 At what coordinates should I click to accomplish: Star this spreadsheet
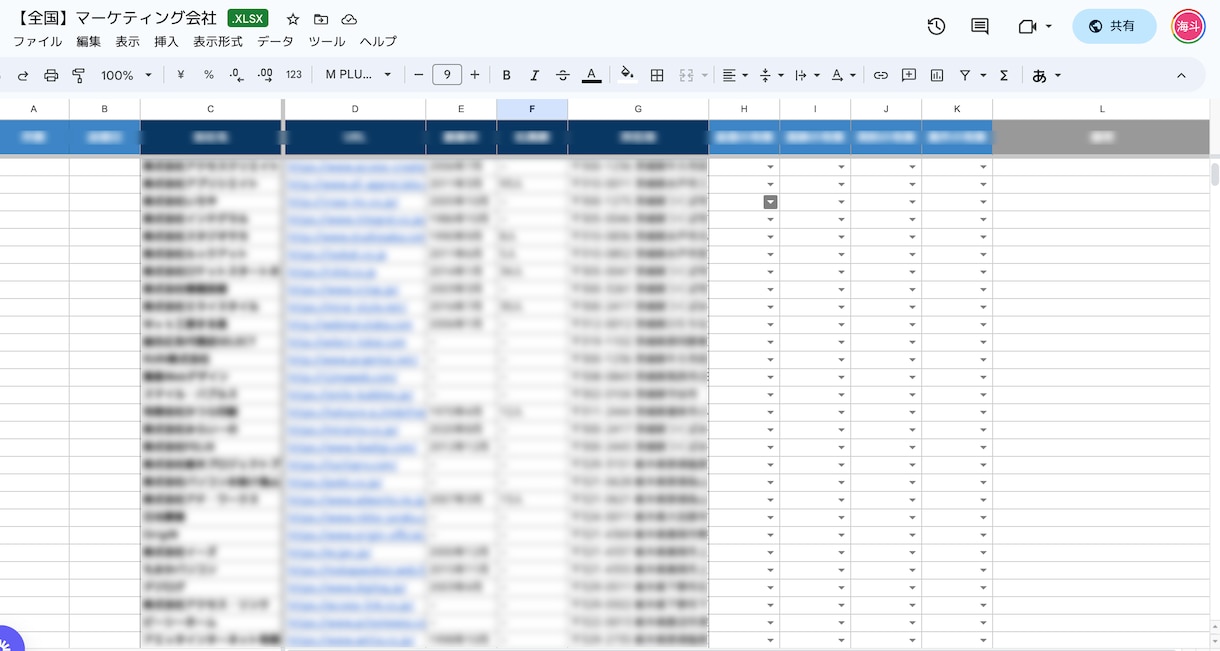pos(293,20)
